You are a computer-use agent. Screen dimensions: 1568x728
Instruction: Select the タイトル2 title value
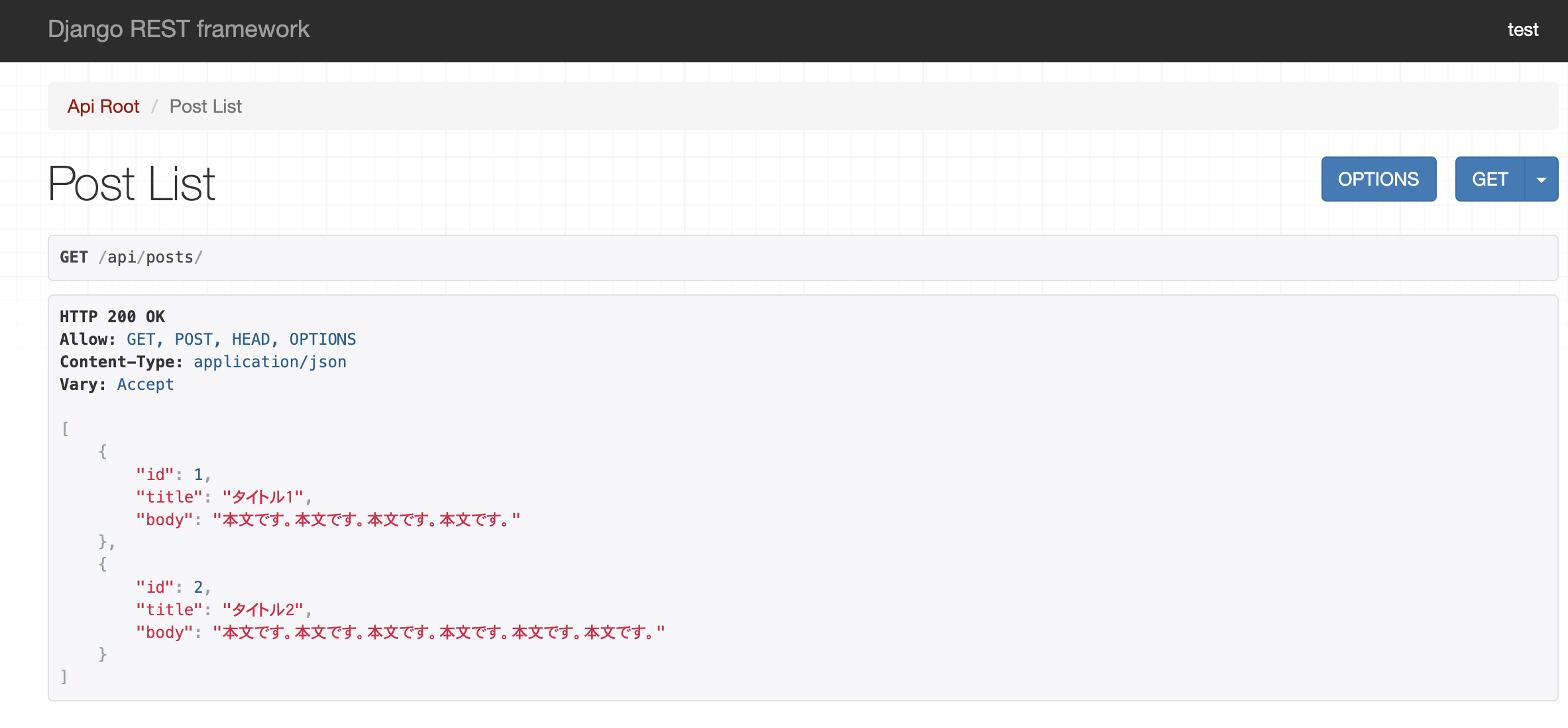tap(264, 609)
